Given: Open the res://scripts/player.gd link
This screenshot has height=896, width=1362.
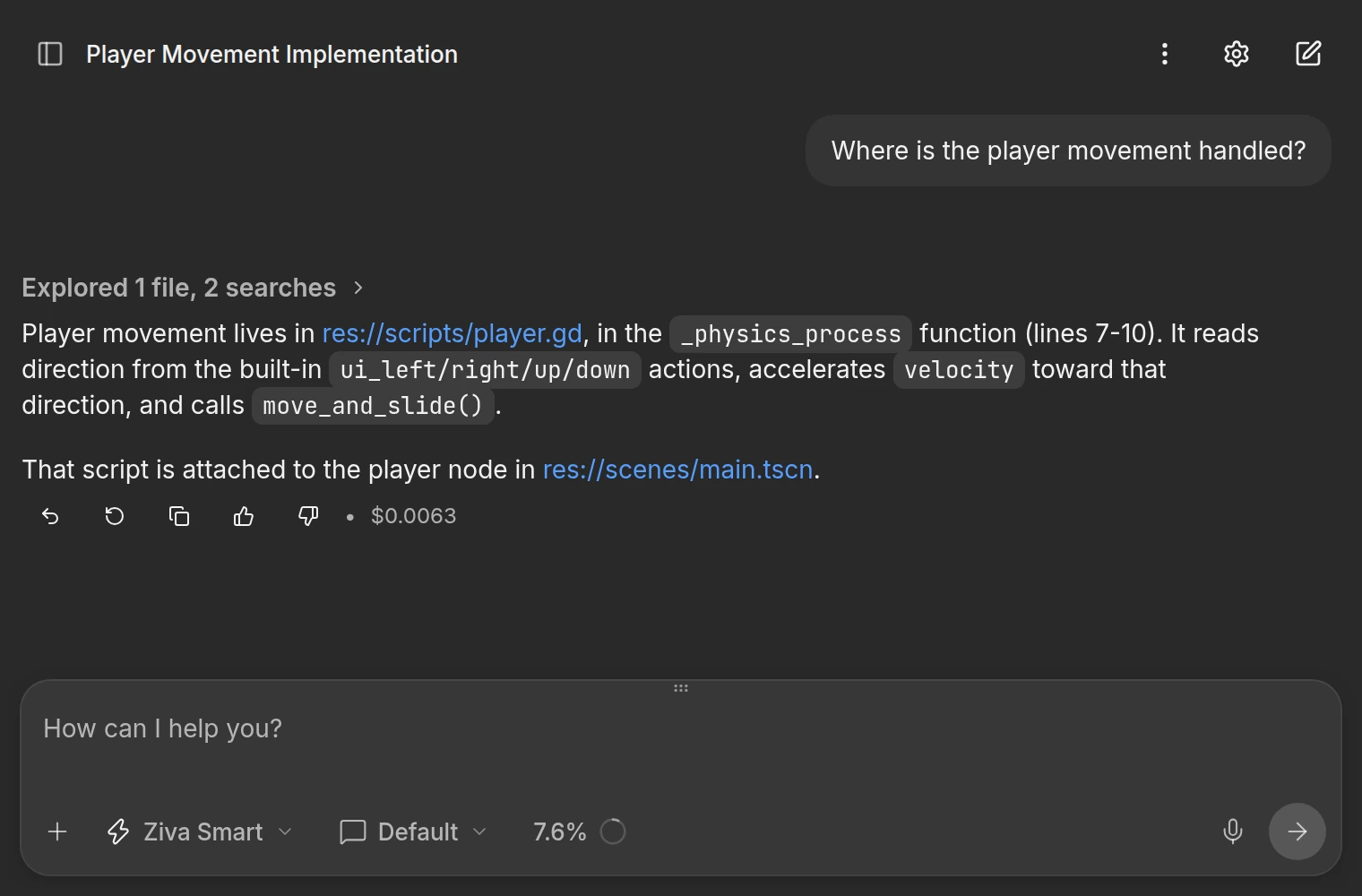Looking at the screenshot, I should [x=452, y=333].
